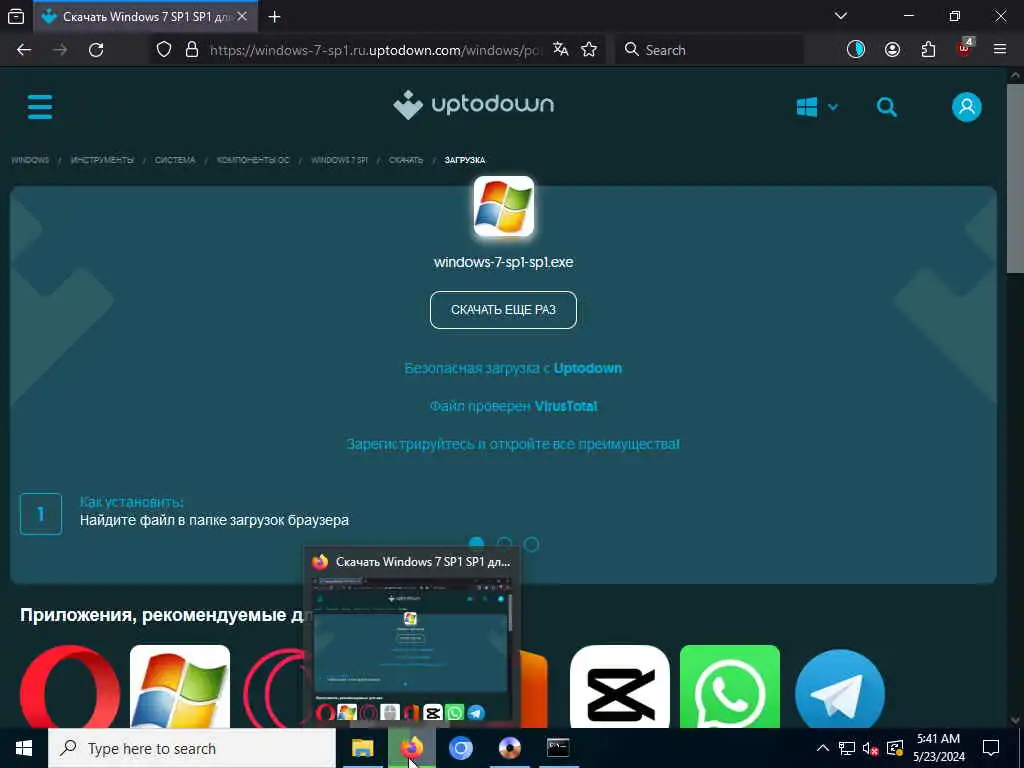Image resolution: width=1024 pixels, height=768 pixels.
Task: Open the Chromium-like blue taskbar icon
Action: point(460,748)
